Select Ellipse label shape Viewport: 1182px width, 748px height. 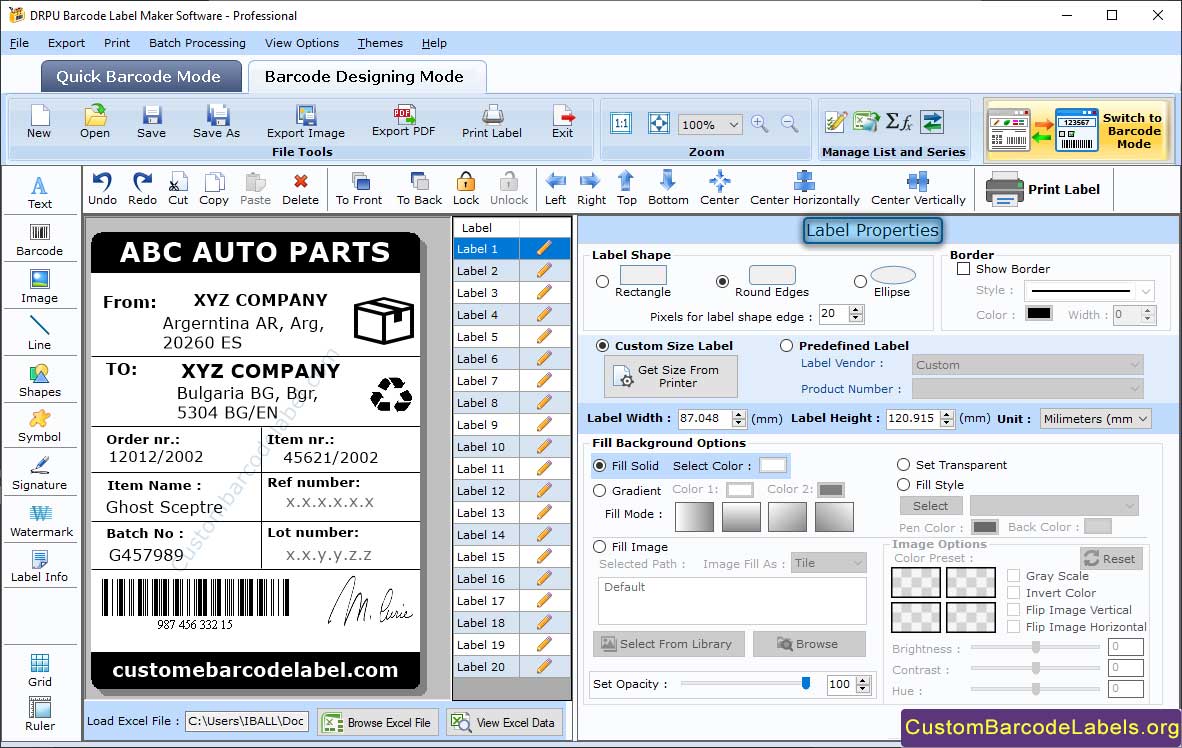pos(860,282)
